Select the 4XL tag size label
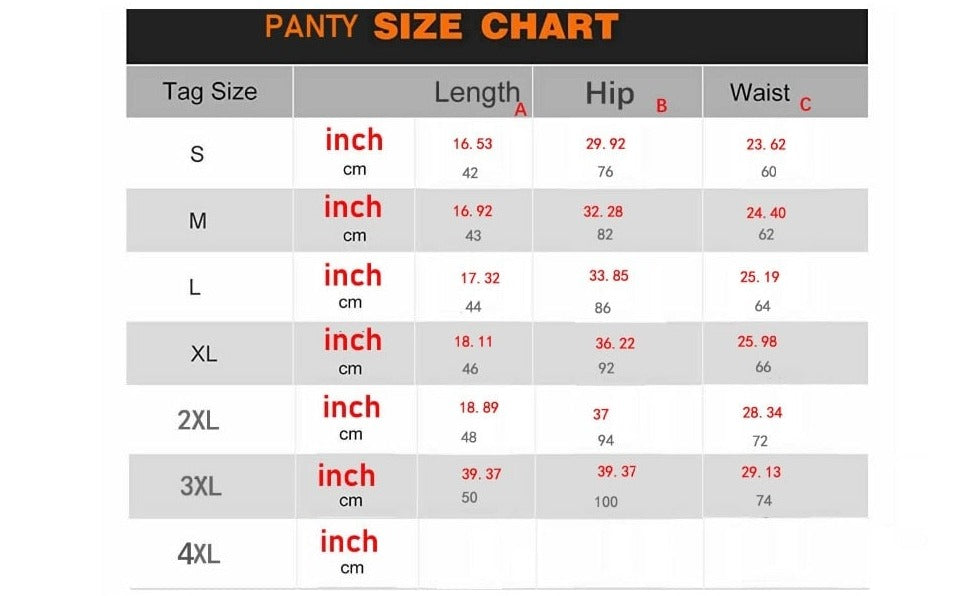The width and height of the screenshot is (976, 596). coord(198,554)
